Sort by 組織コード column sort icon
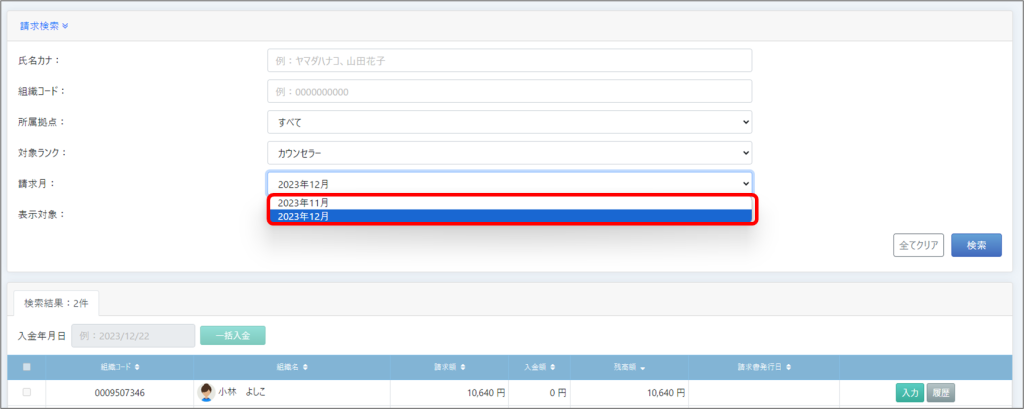The image size is (1024, 409). 137,367
